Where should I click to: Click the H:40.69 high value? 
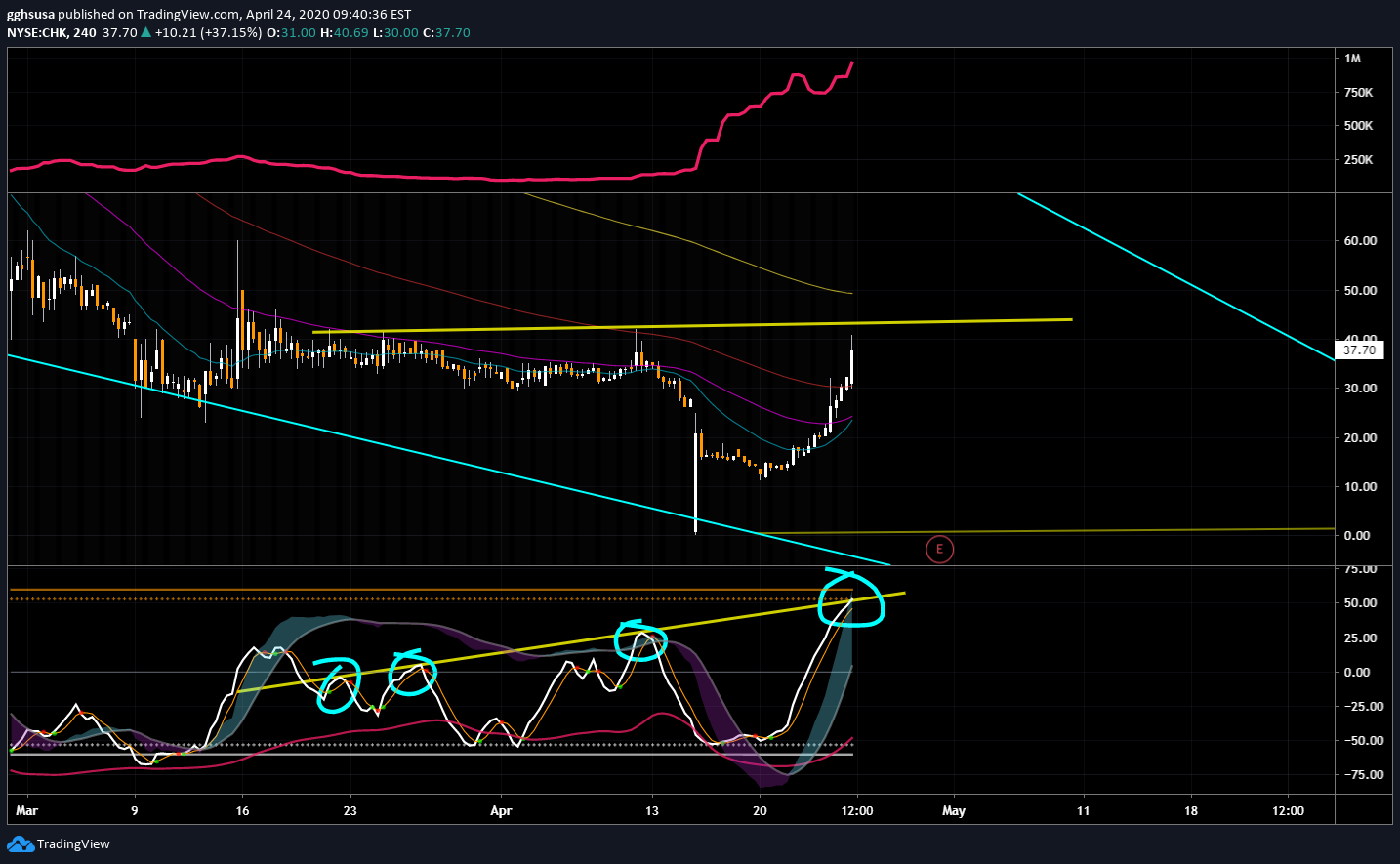click(x=345, y=32)
